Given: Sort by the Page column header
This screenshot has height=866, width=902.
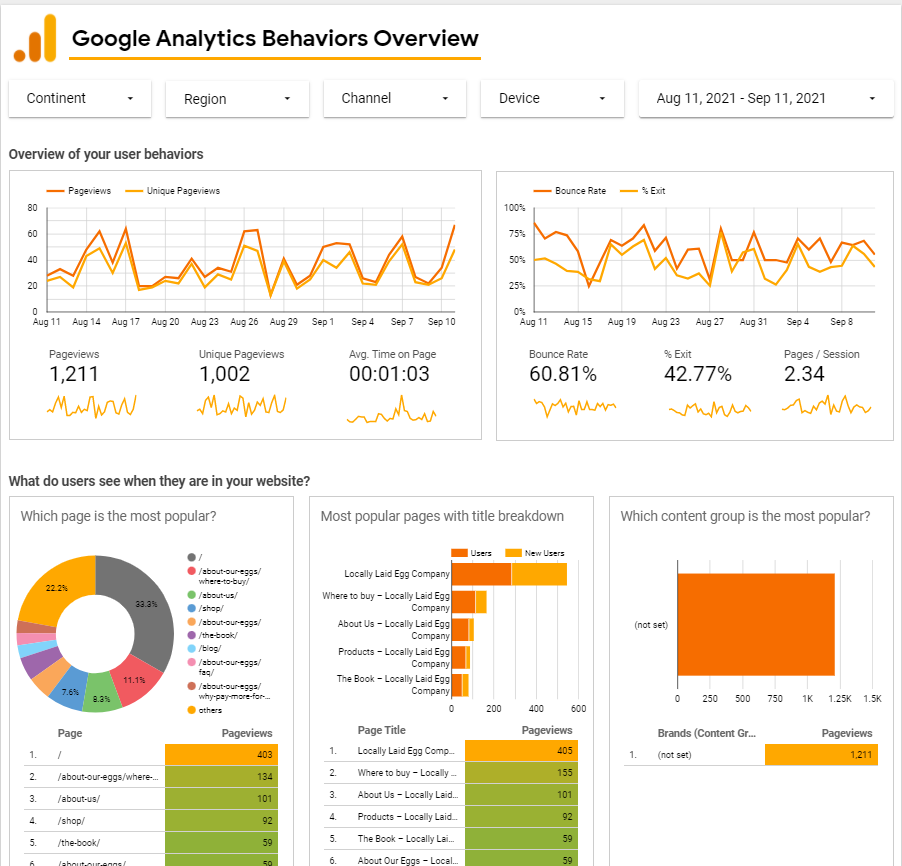Looking at the screenshot, I should point(70,733).
